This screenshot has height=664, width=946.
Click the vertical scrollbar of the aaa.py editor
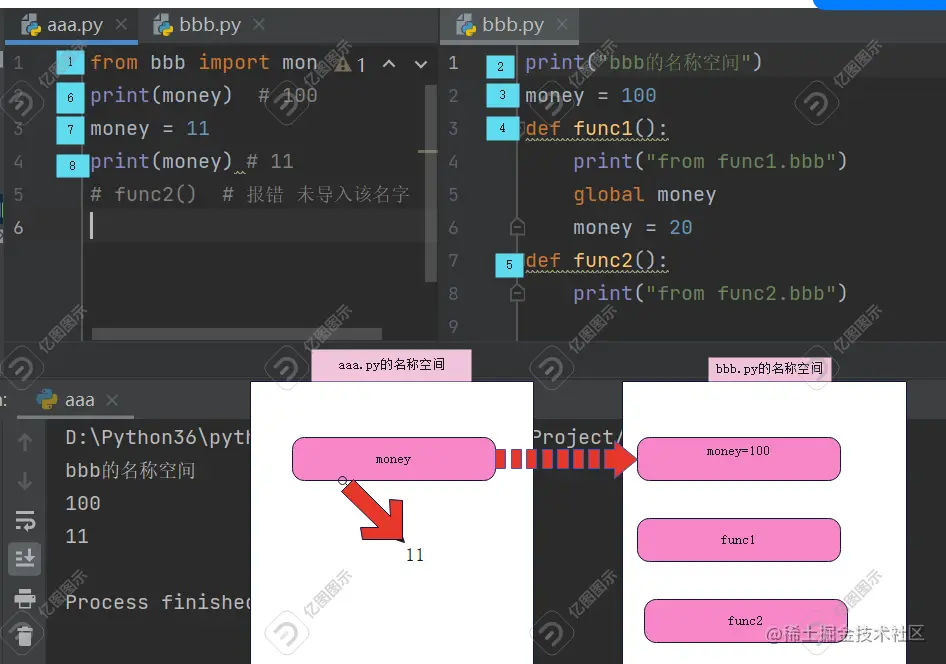point(431,183)
